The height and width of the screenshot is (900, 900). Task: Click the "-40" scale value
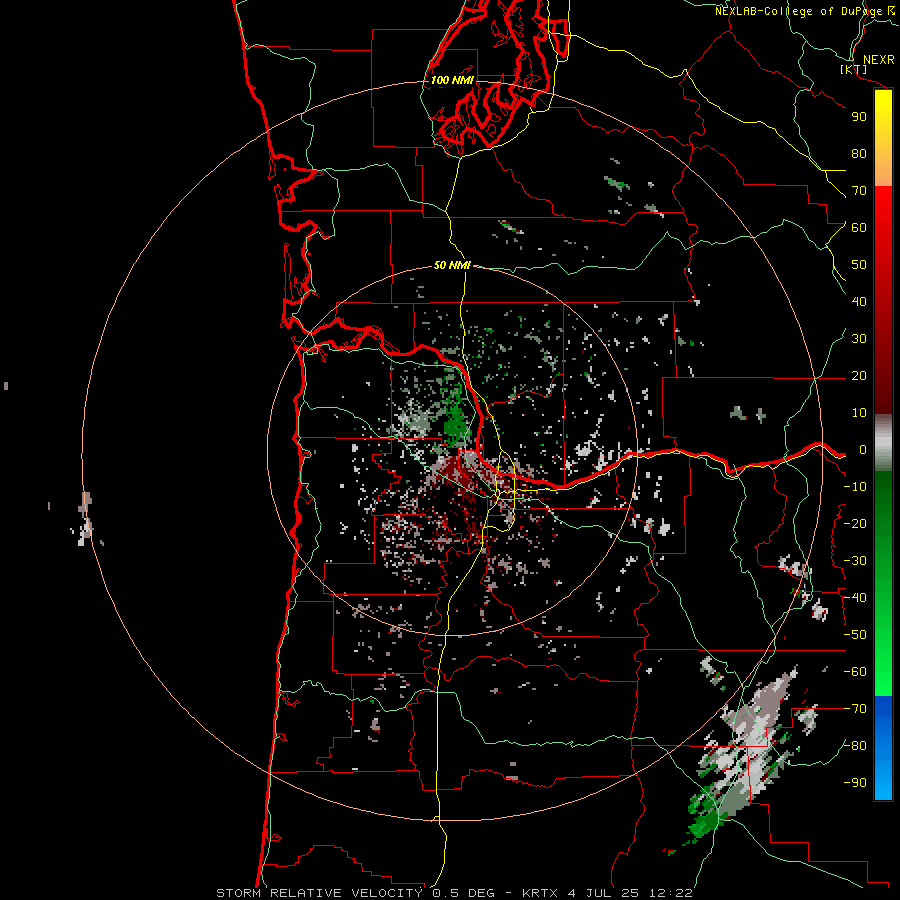(855, 598)
